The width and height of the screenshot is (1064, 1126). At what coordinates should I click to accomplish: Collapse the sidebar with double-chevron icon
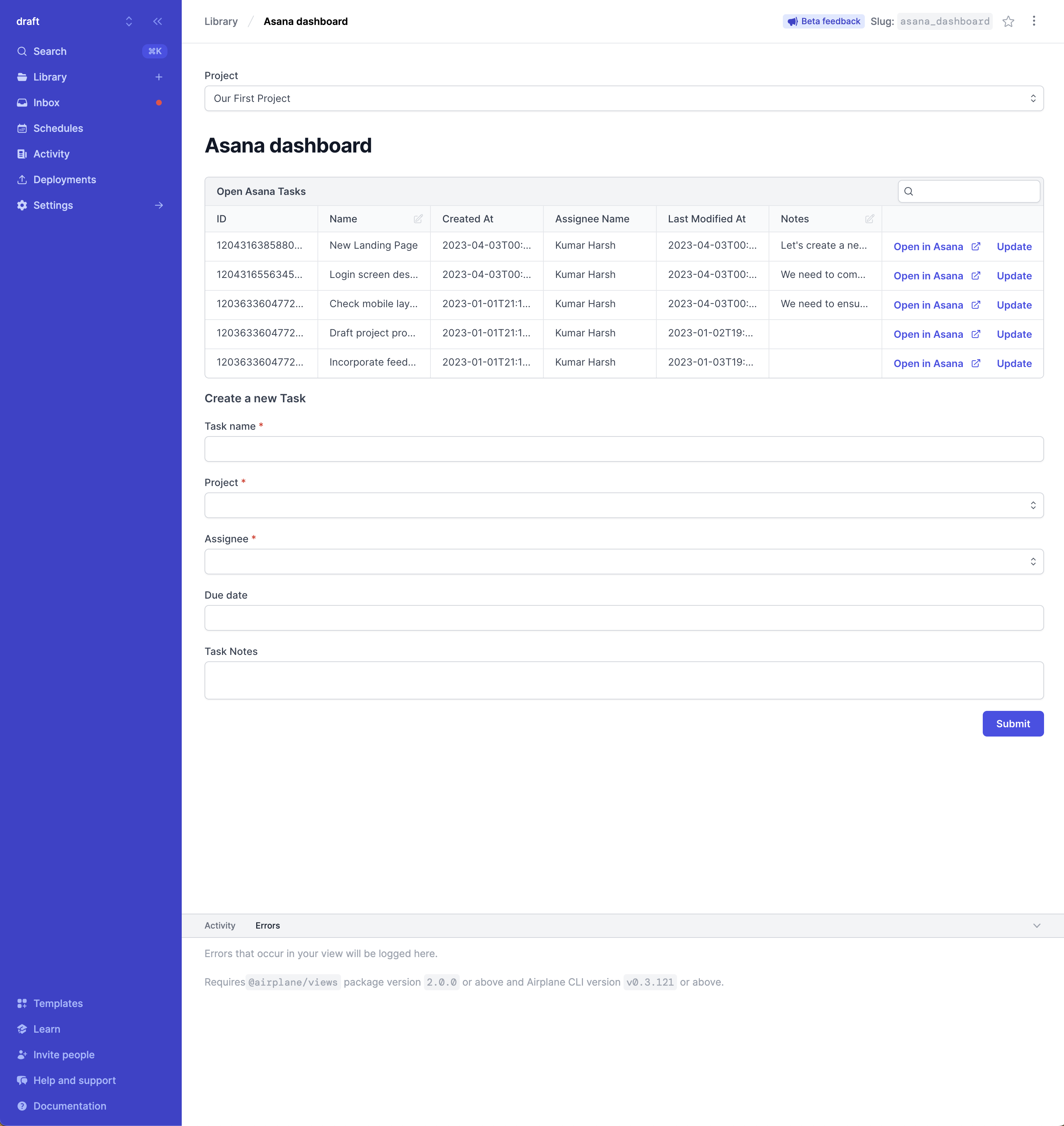(x=157, y=21)
